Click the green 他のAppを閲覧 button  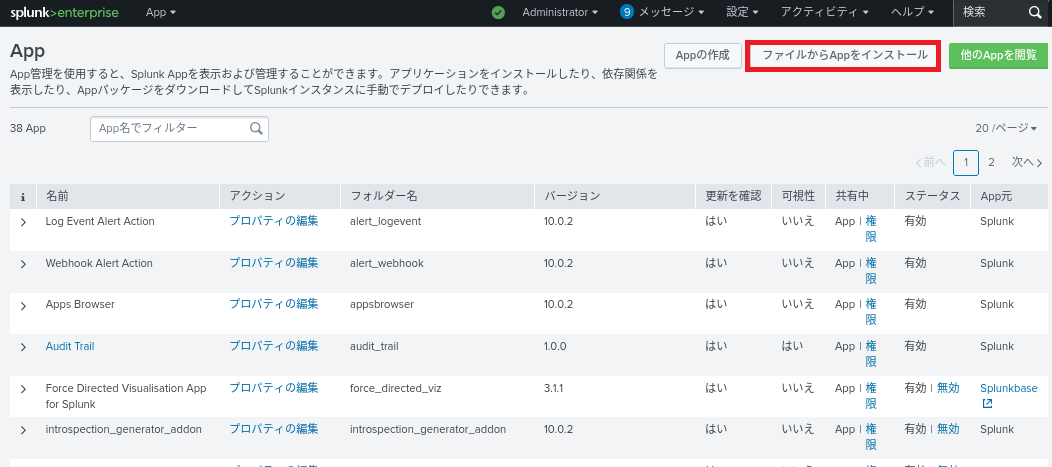pos(997,56)
